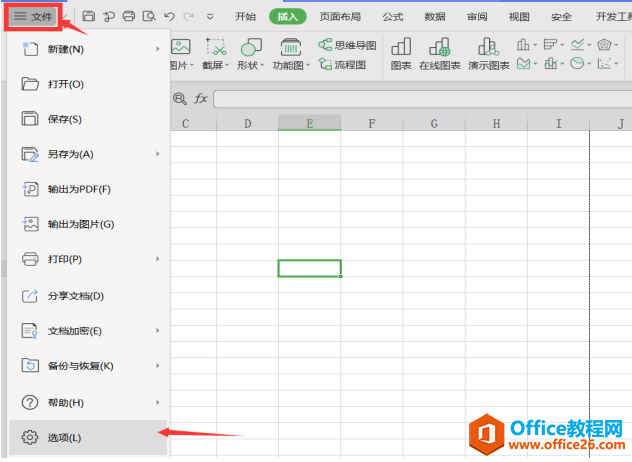Expand the 形状 dropdown arrow
This screenshot has width=632, height=462.
coord(262,65)
